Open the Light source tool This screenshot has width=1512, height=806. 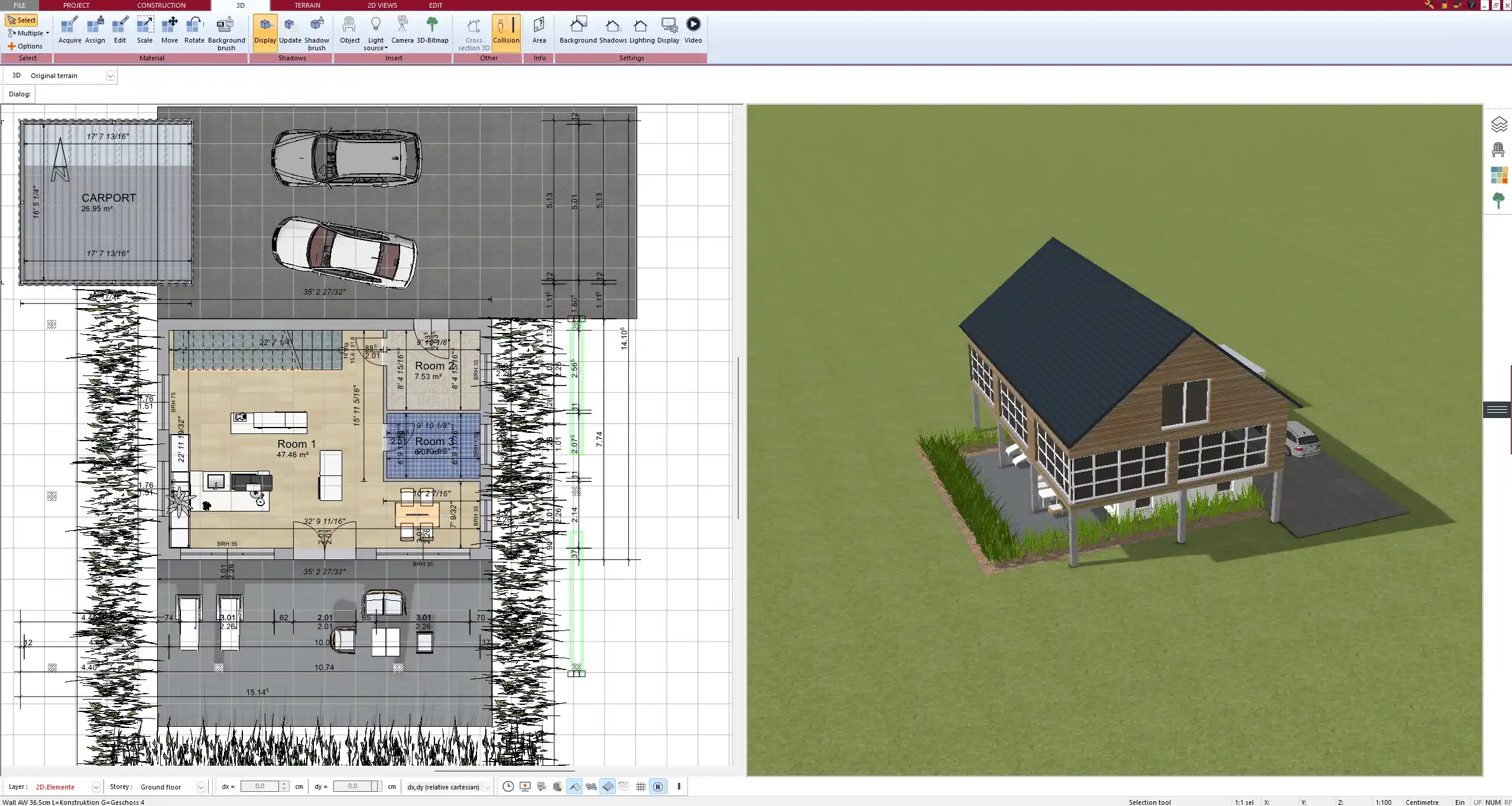point(376,31)
